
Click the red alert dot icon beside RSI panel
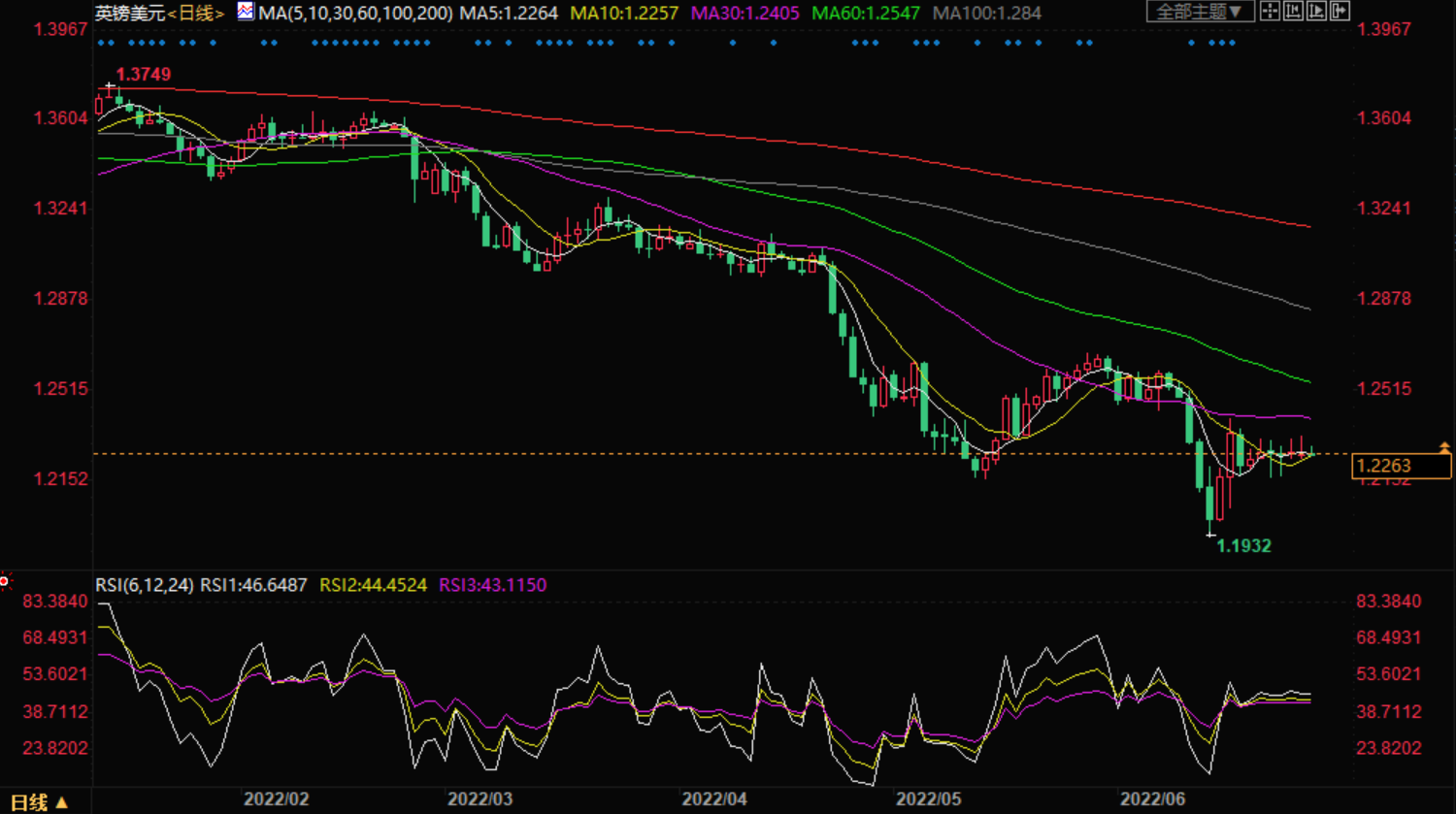[5, 581]
